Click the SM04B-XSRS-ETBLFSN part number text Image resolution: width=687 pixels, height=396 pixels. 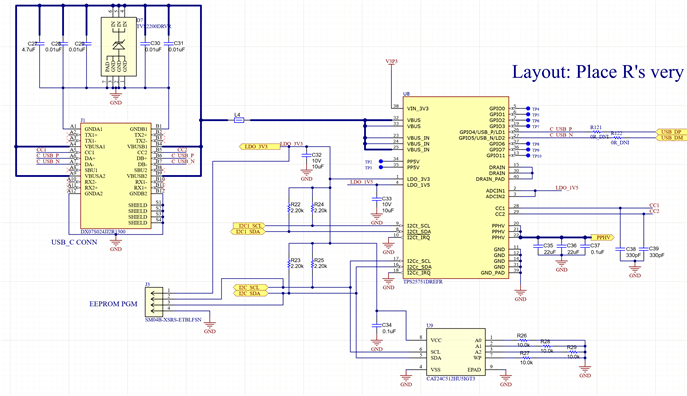[x=173, y=320]
